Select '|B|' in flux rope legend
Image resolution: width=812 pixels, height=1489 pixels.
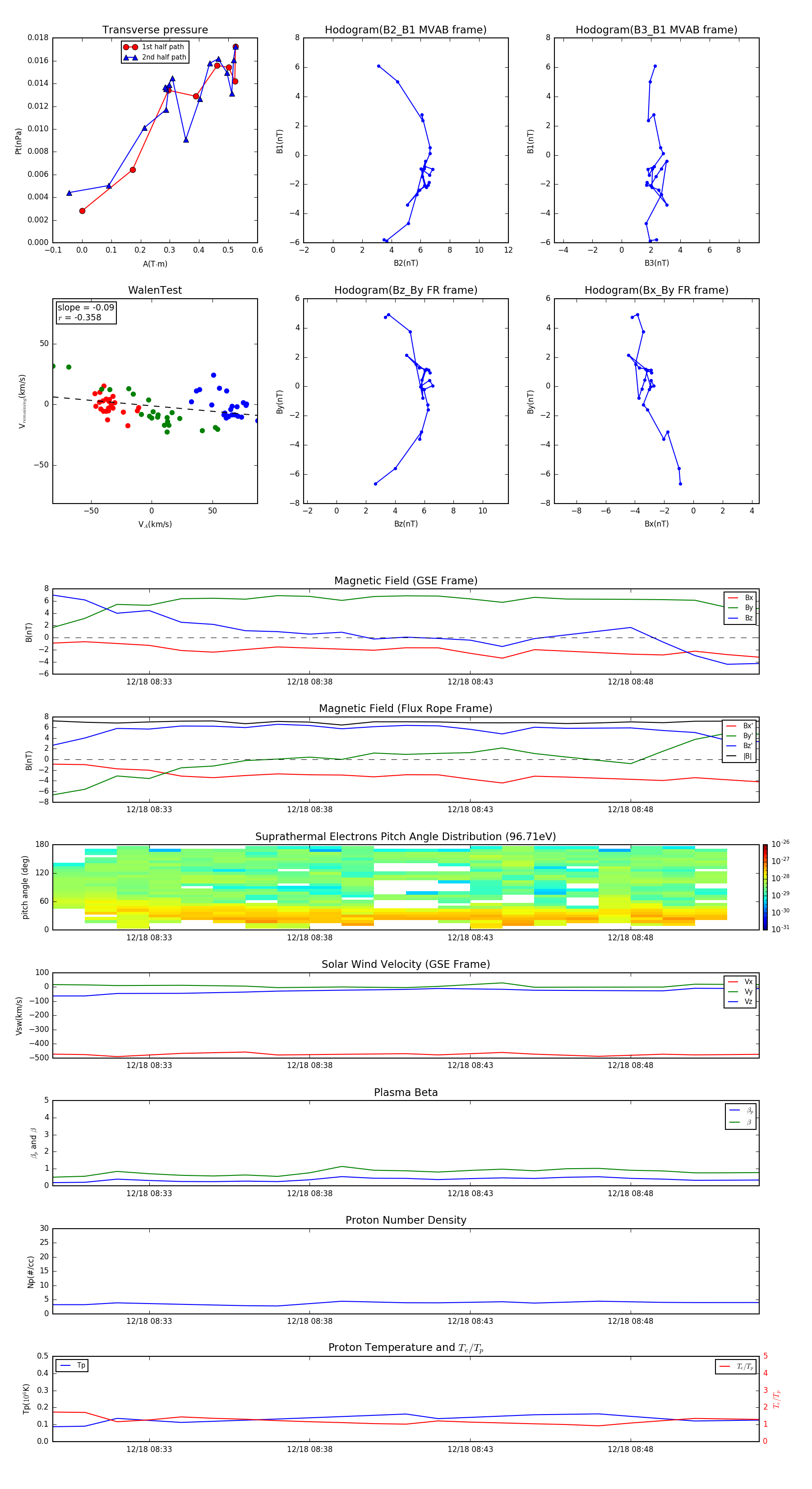(x=740, y=756)
